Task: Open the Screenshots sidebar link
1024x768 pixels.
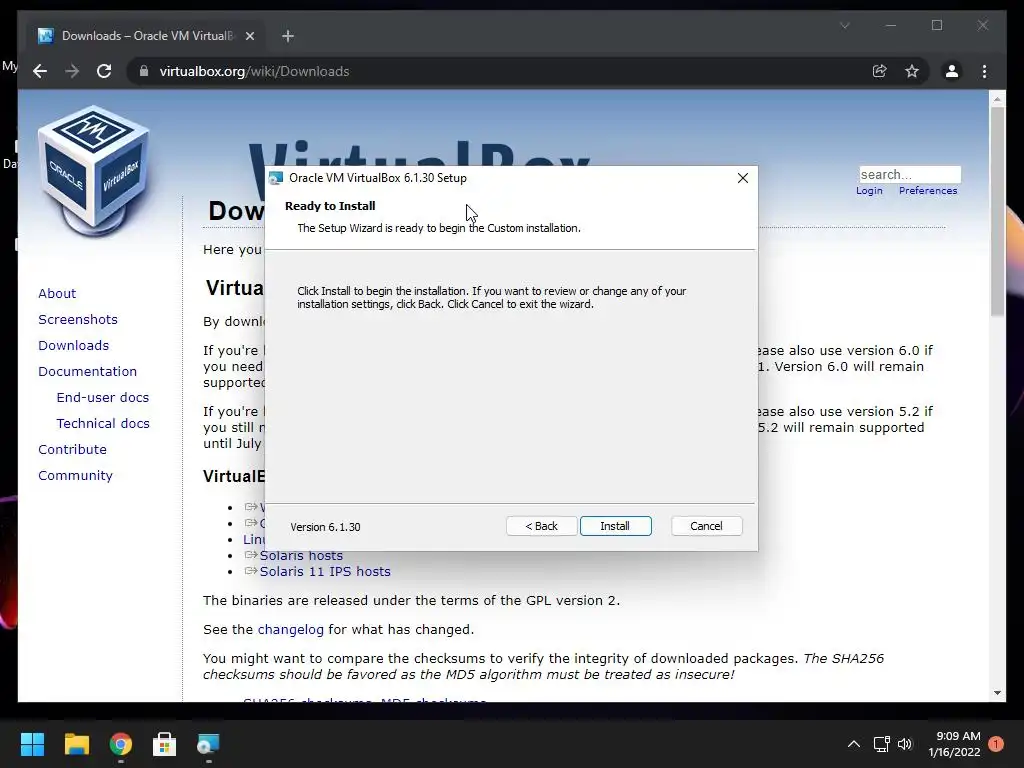Action: pos(78,319)
